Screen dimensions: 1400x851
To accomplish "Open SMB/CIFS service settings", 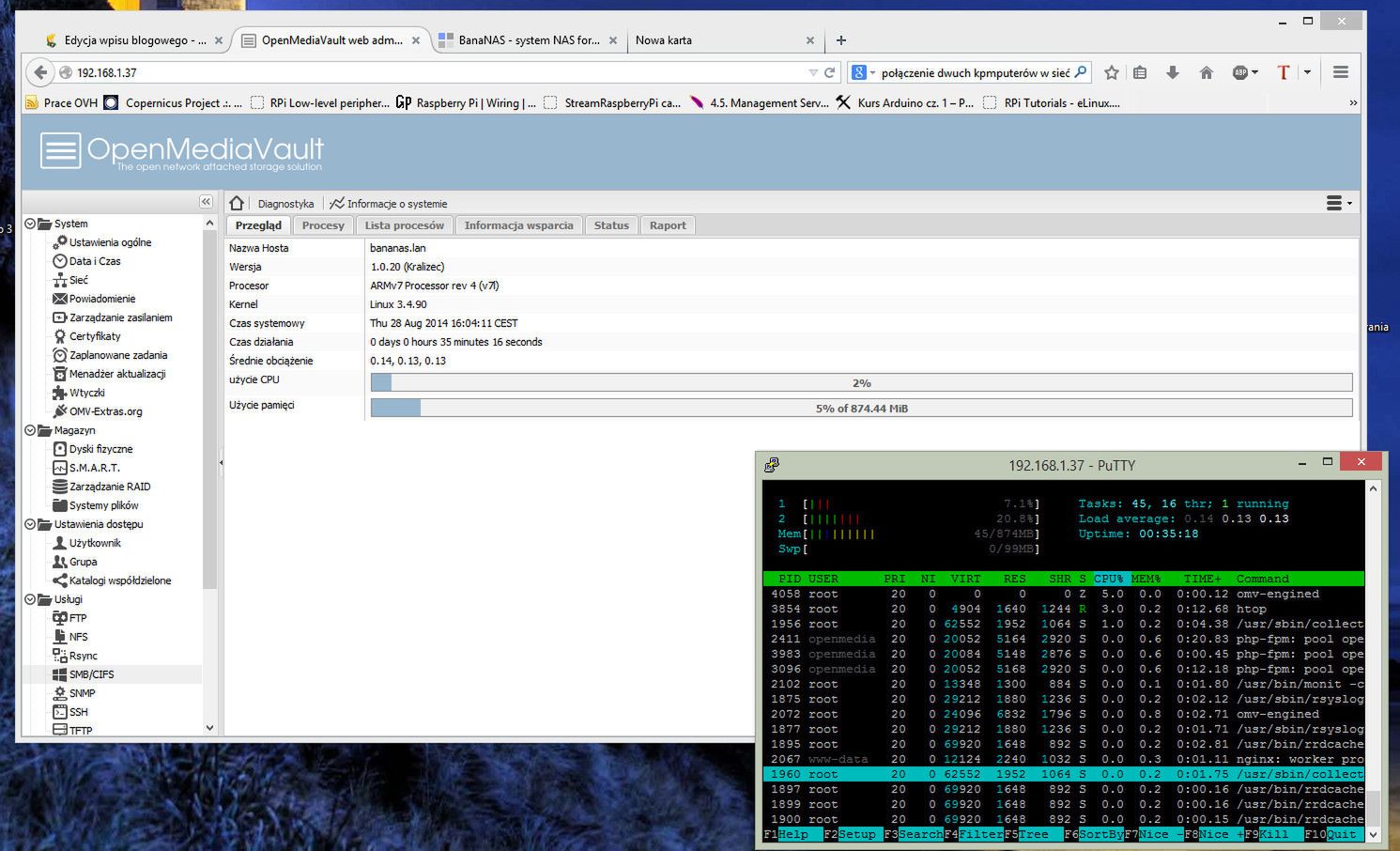I will 84,674.
